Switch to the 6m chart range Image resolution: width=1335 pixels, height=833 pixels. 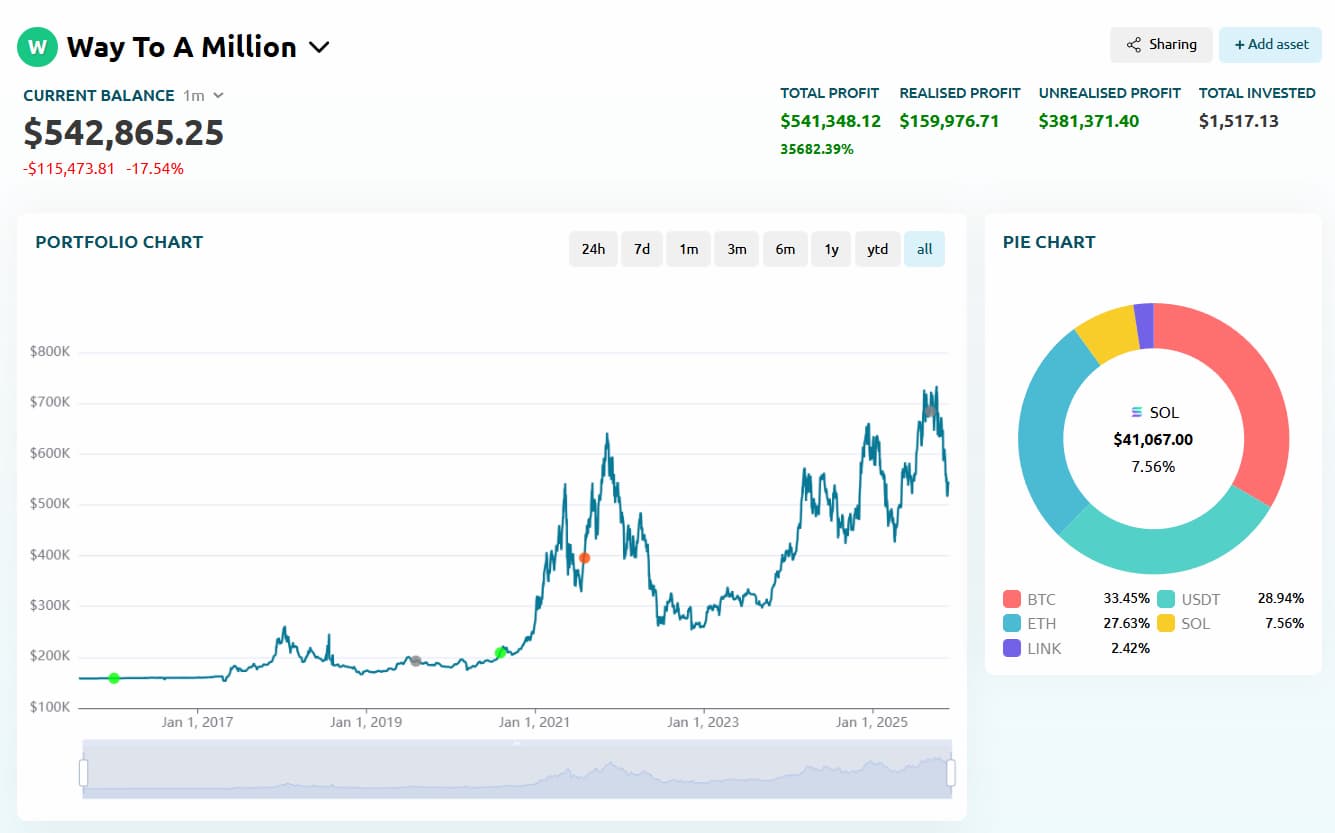(x=785, y=248)
